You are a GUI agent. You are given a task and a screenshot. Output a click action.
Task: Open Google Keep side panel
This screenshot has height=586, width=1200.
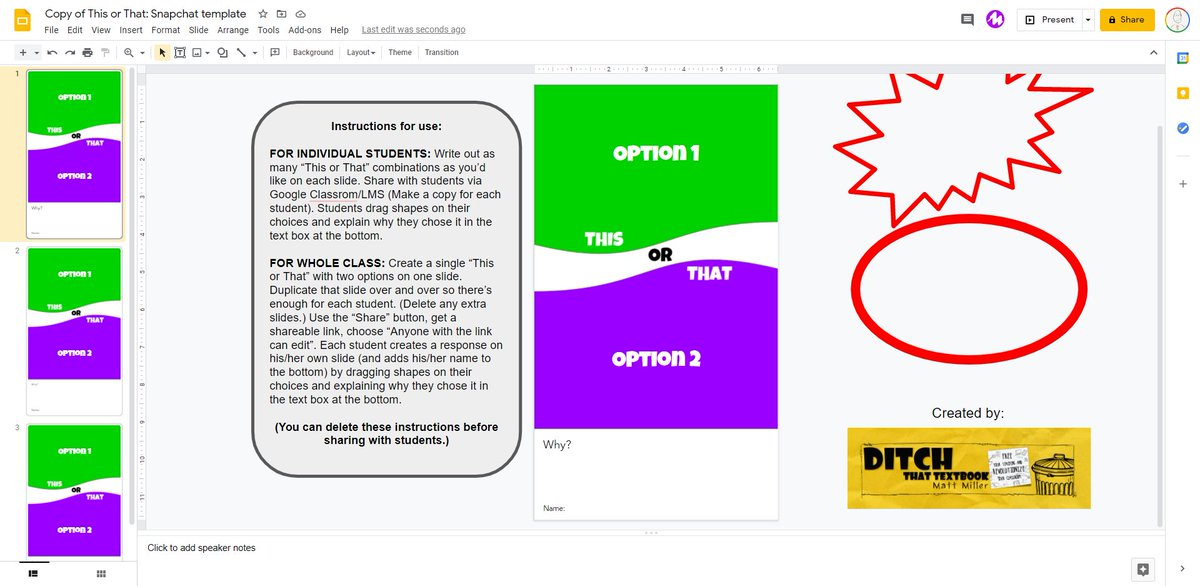coord(1183,94)
